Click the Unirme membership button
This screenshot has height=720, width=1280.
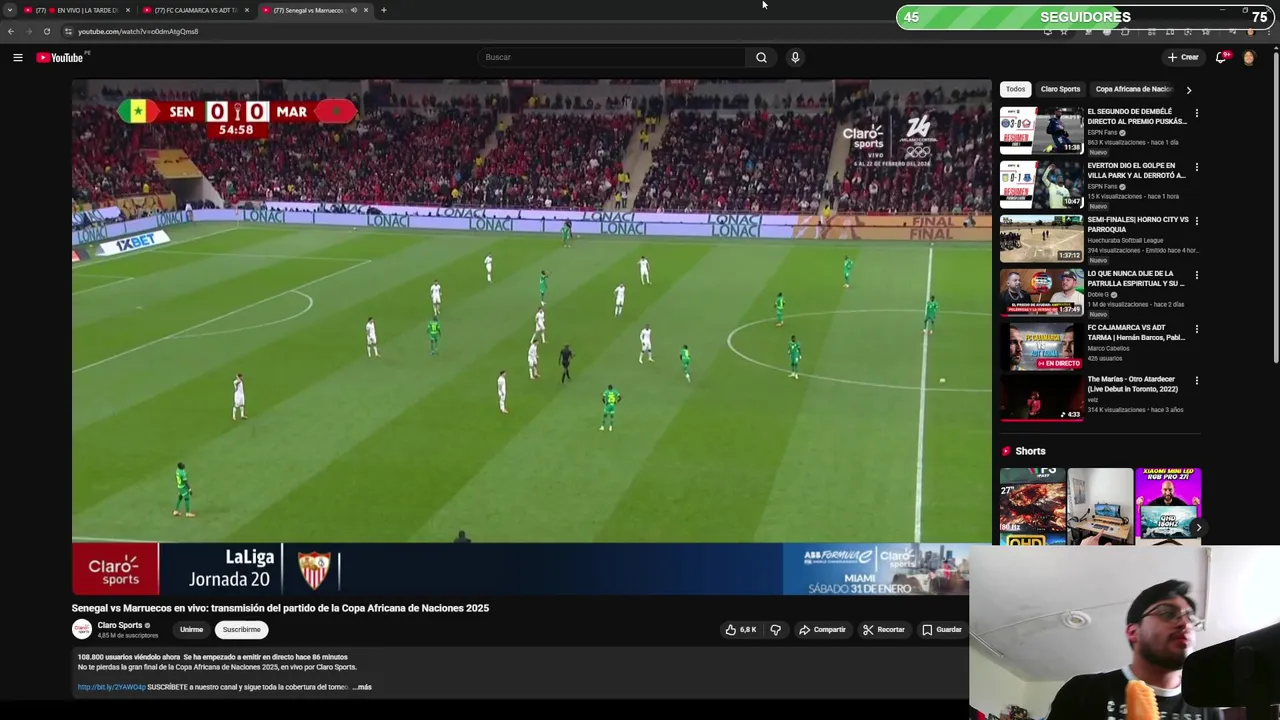click(x=191, y=630)
